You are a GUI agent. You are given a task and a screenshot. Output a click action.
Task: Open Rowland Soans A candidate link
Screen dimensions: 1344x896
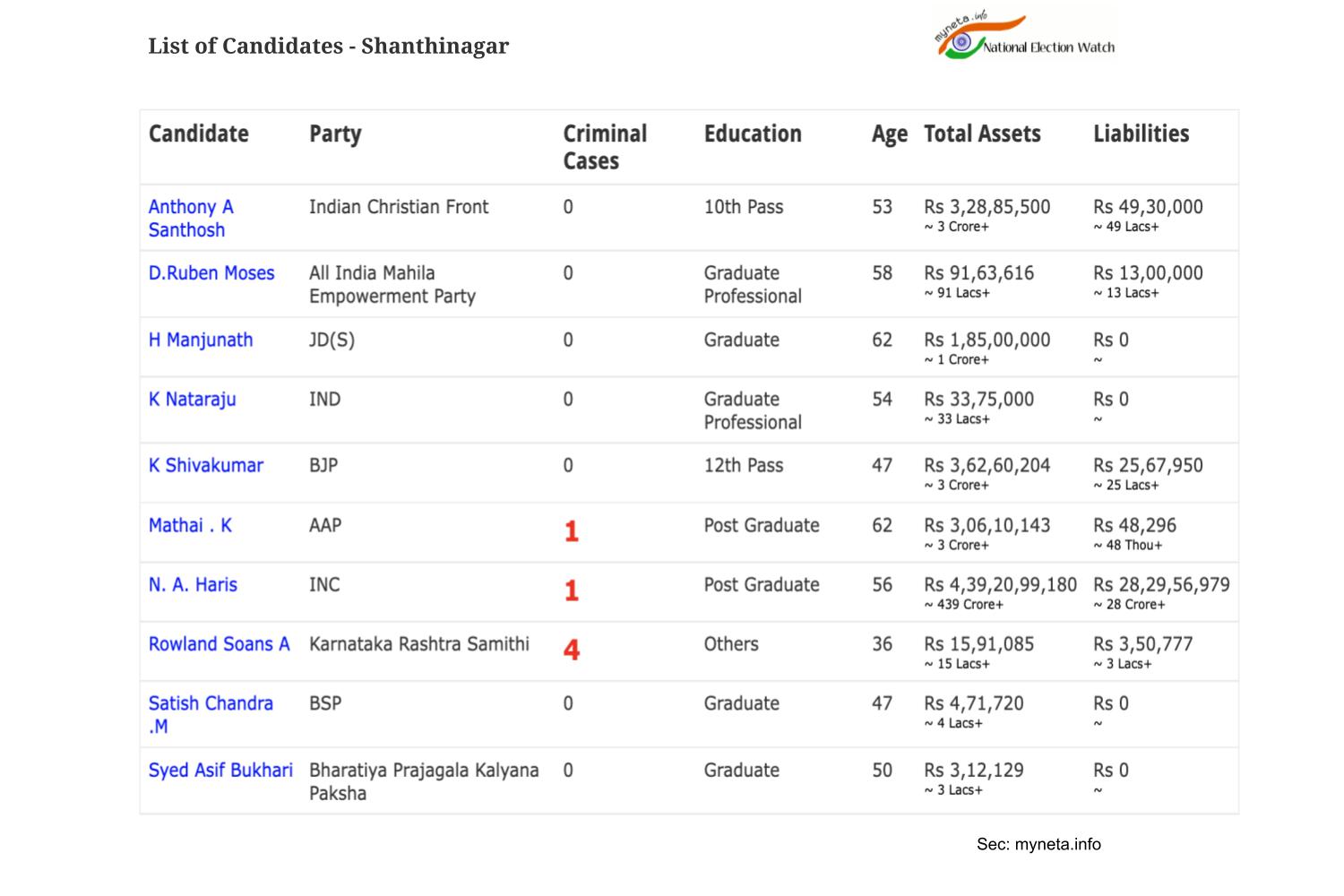click(x=220, y=644)
